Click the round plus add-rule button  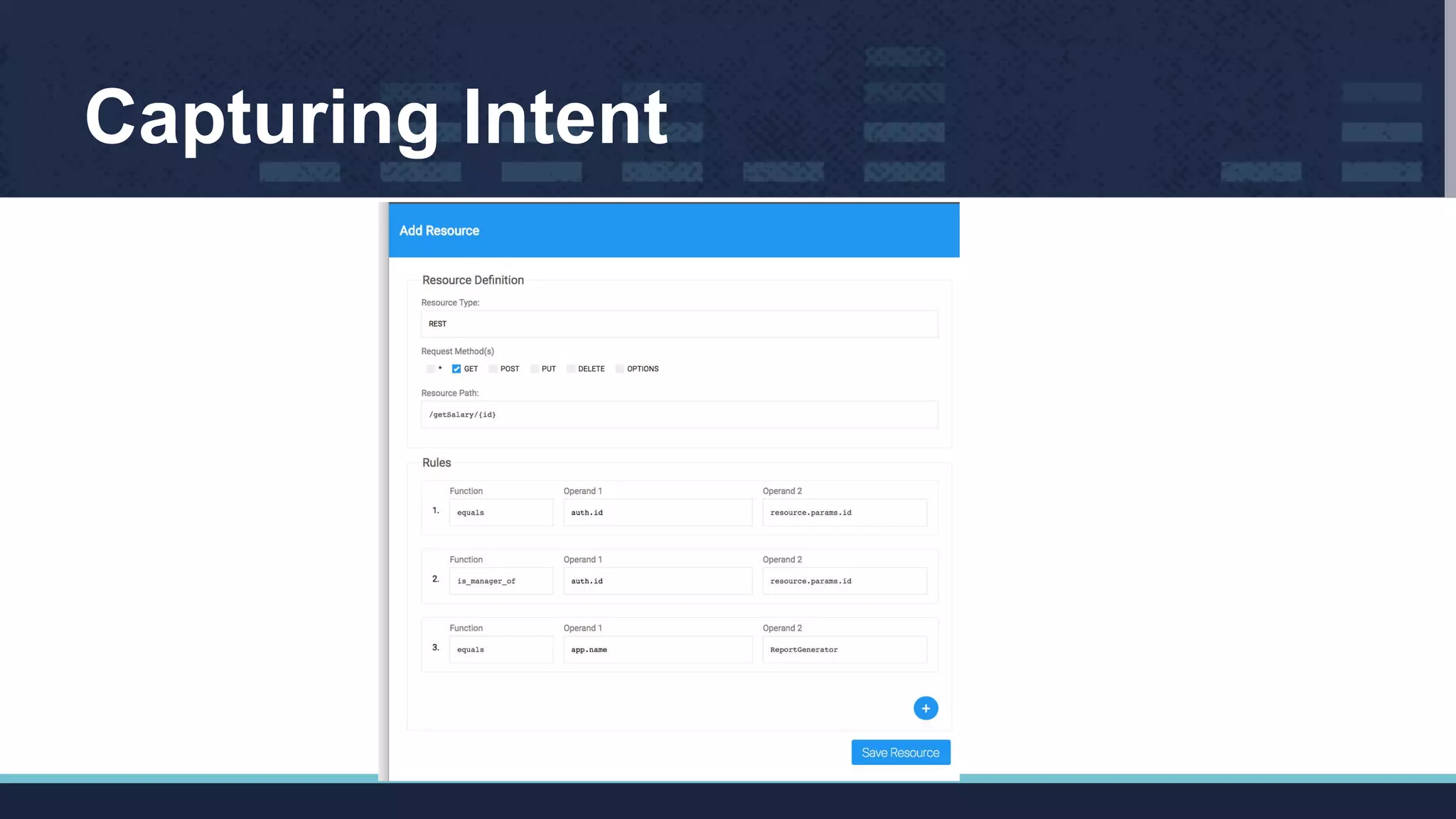pos(926,708)
